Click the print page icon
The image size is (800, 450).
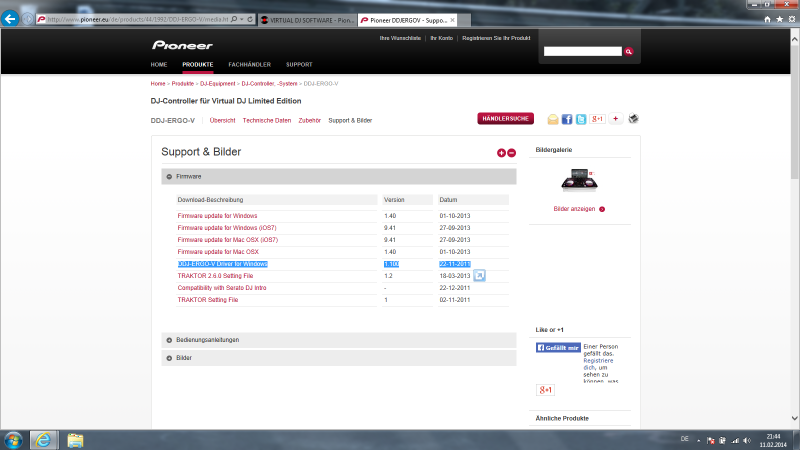[633, 119]
